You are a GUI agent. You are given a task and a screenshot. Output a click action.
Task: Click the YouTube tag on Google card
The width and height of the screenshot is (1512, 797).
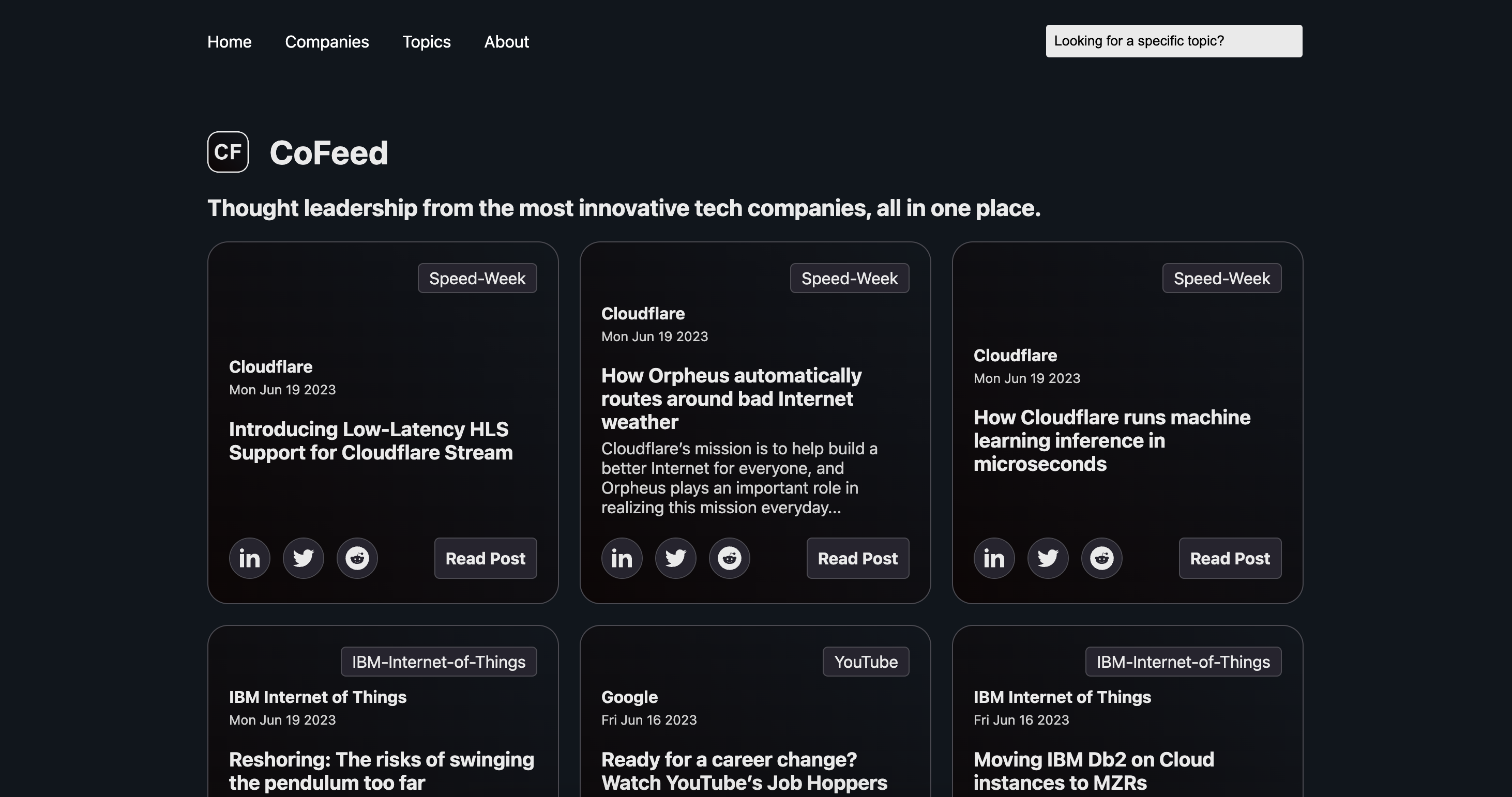point(866,662)
